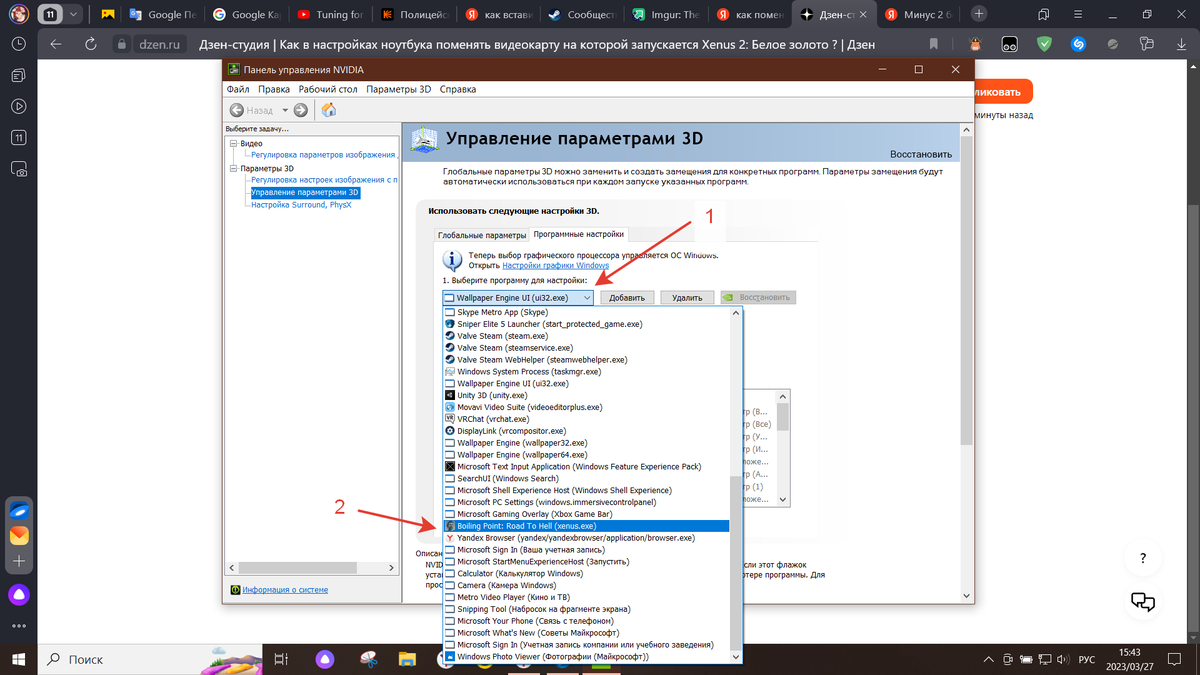Click scroll-down arrow of program list
1200x675 pixels.
click(x=737, y=657)
